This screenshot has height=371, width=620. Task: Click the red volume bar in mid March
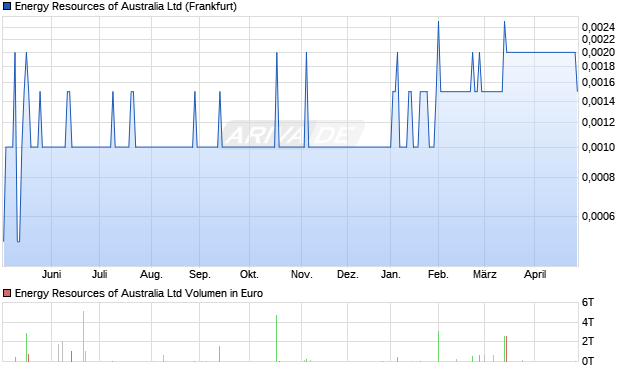tap(507, 349)
